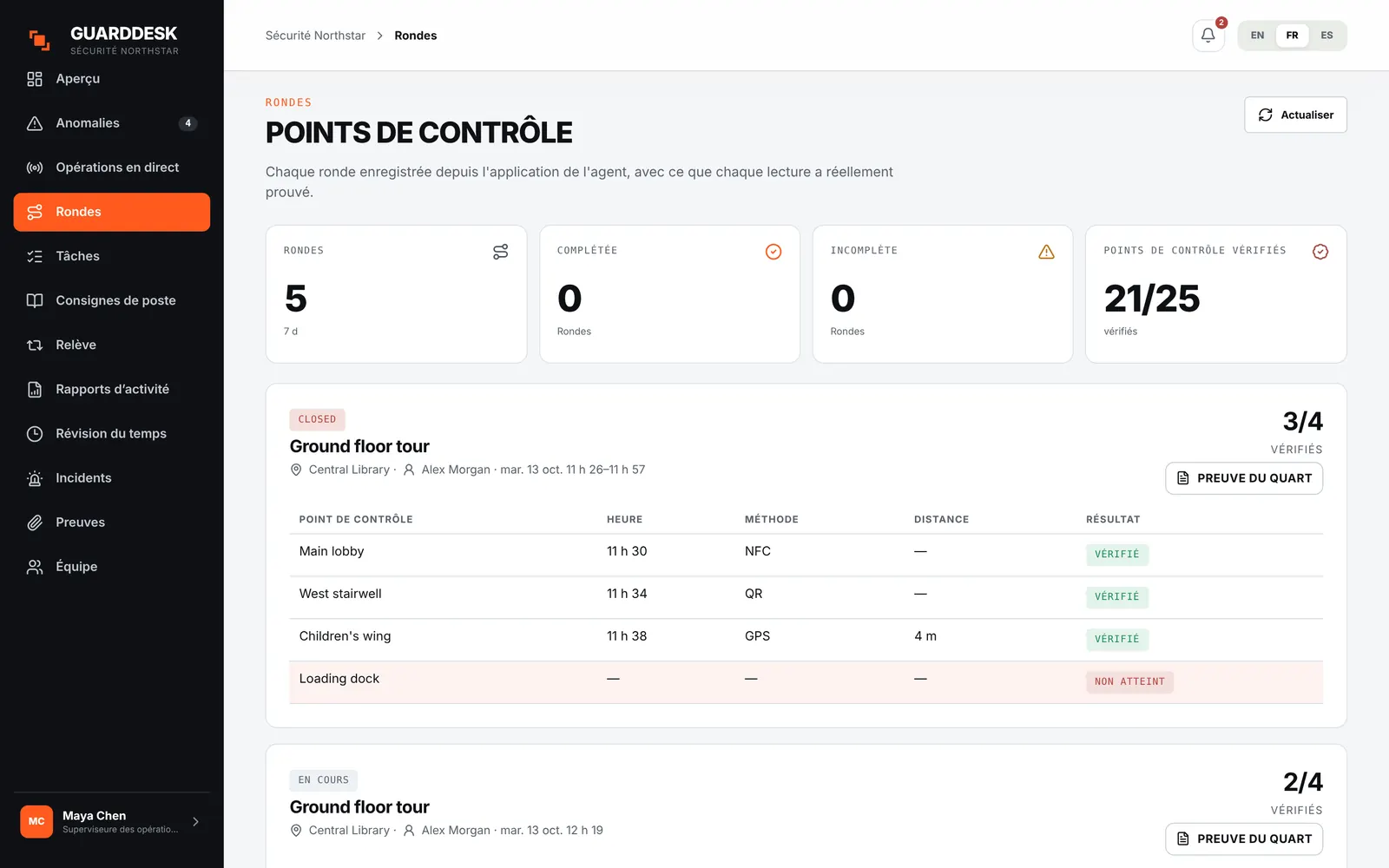Go to Anomalies in the sidebar
The width and height of the screenshot is (1389, 868).
point(112,123)
